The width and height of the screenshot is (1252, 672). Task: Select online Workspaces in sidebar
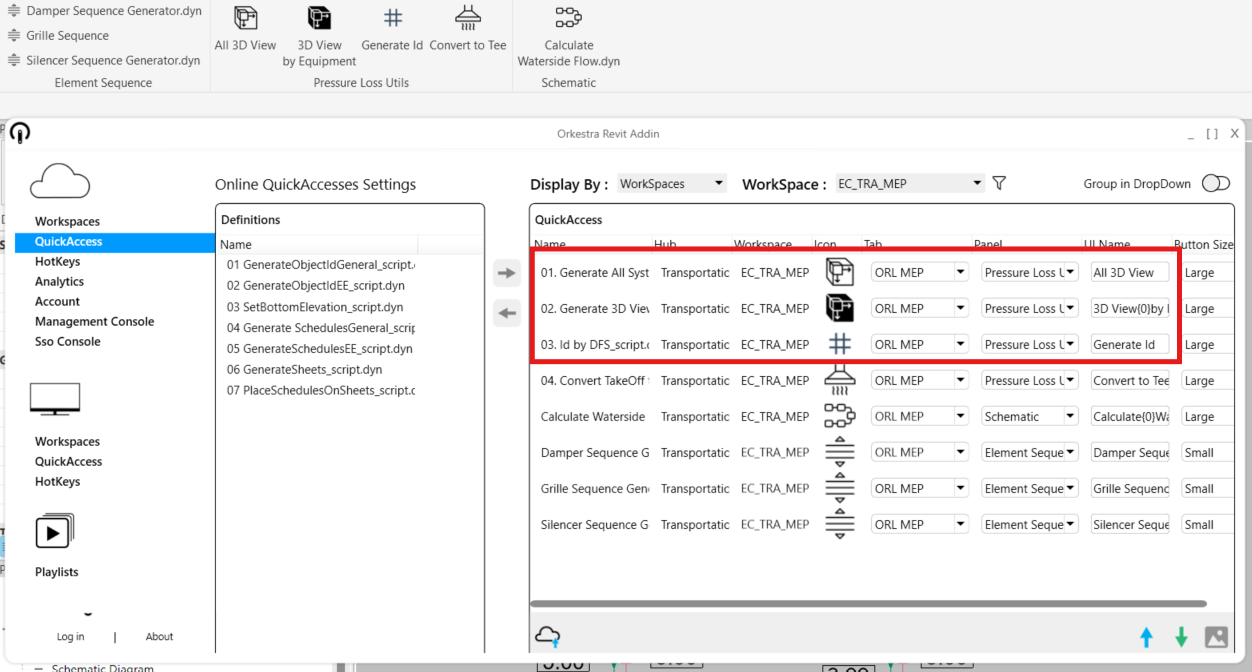pos(67,221)
